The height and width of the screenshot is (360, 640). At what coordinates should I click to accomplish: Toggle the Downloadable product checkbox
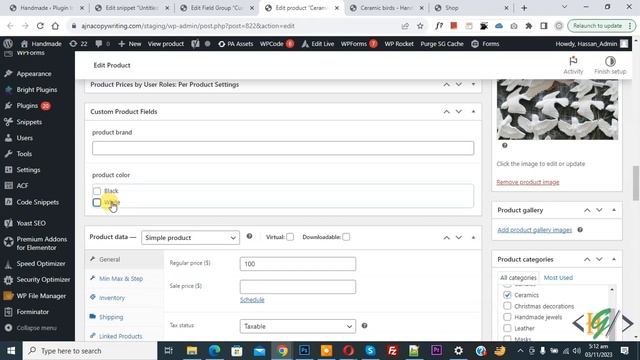pos(346,237)
